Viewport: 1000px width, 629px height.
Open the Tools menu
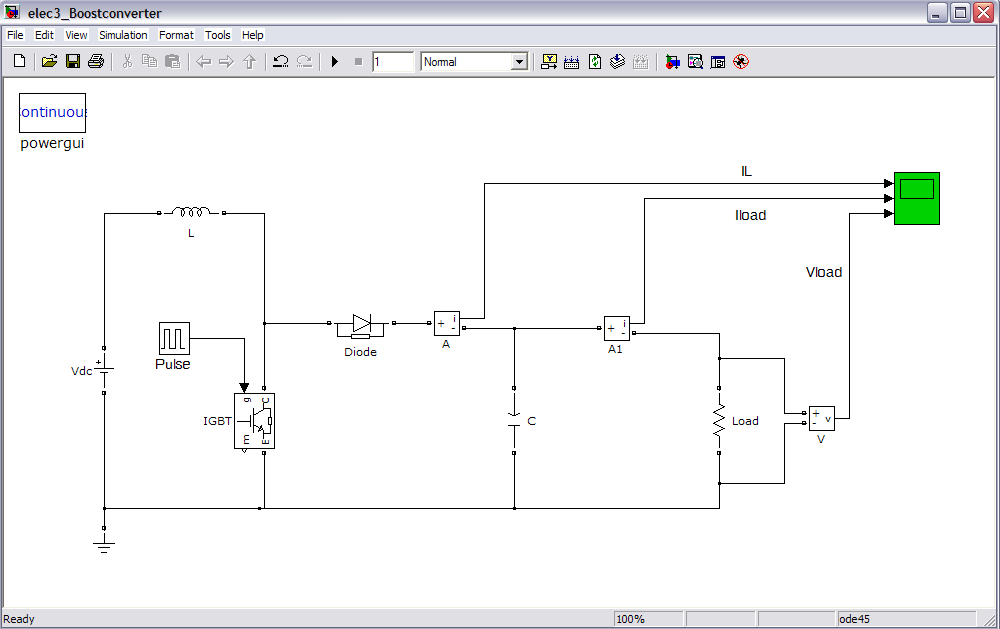pos(218,35)
